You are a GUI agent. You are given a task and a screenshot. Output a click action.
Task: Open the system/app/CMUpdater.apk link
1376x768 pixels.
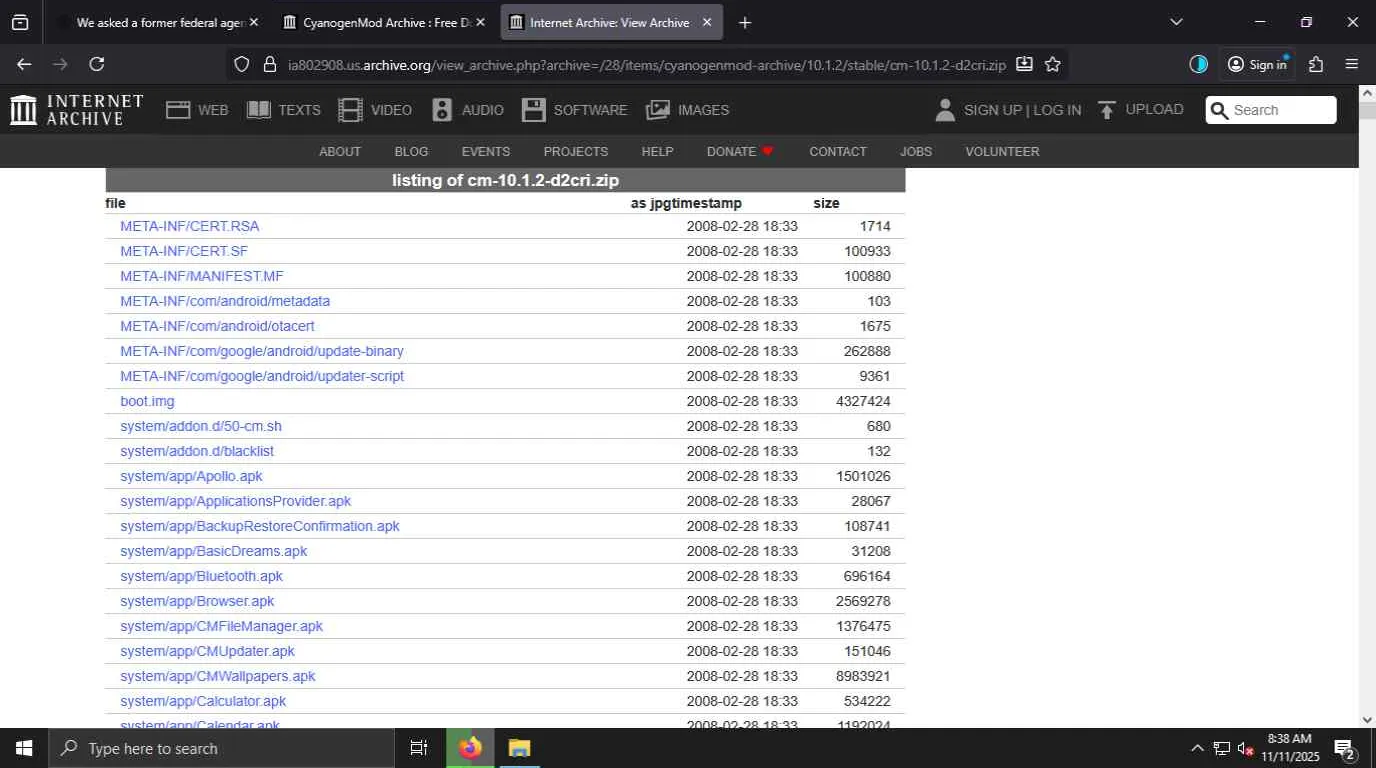click(x=208, y=651)
